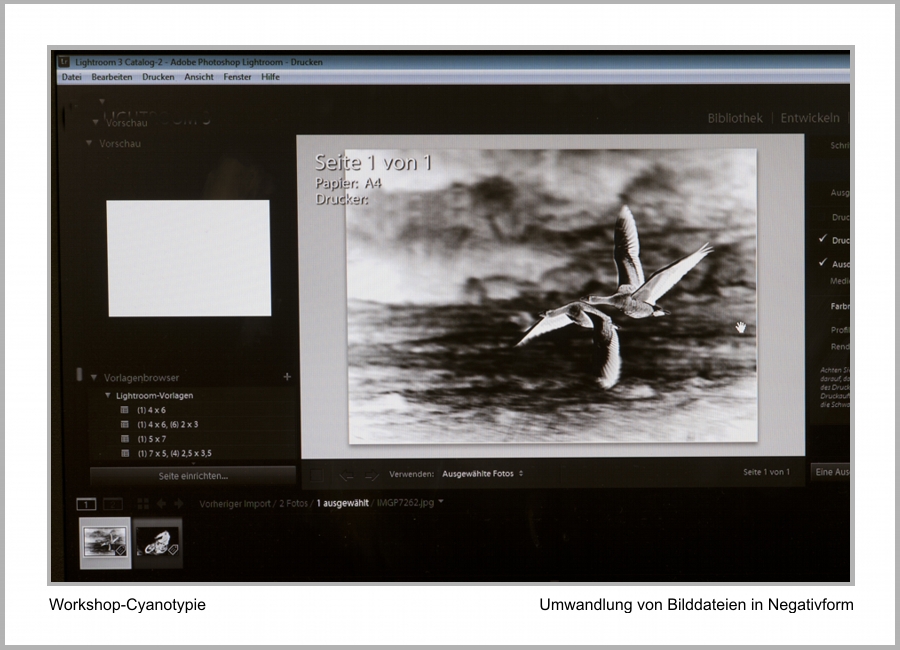Go back using filmstrip left arrow
The width and height of the screenshot is (900, 650).
[162, 504]
